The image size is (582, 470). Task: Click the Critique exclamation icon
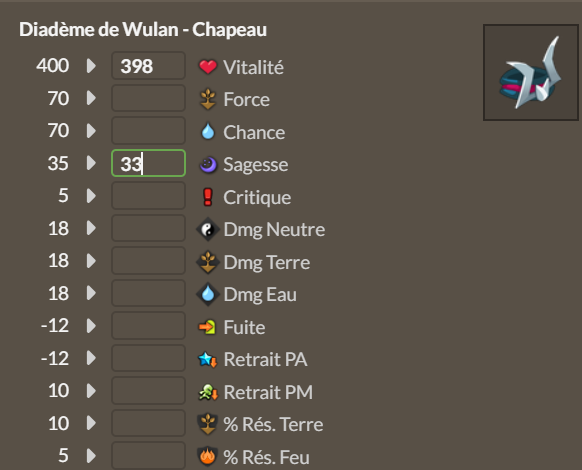pos(208,197)
